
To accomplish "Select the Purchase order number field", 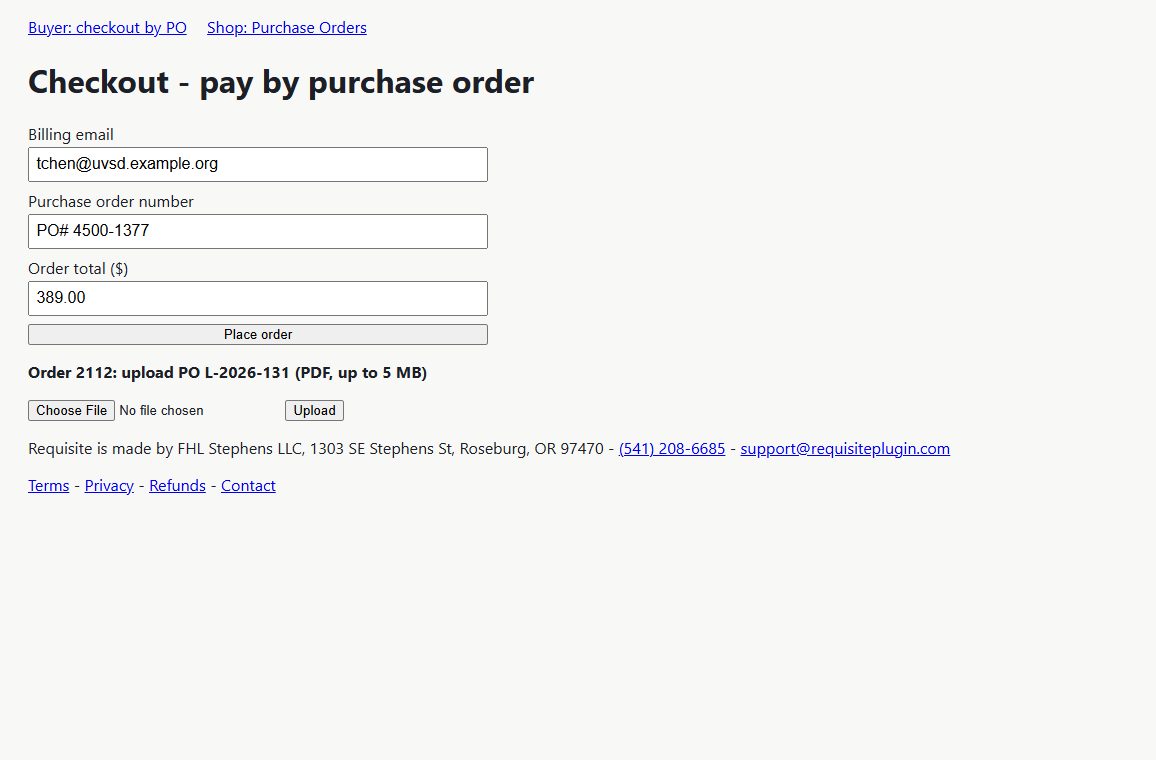I will [258, 231].
